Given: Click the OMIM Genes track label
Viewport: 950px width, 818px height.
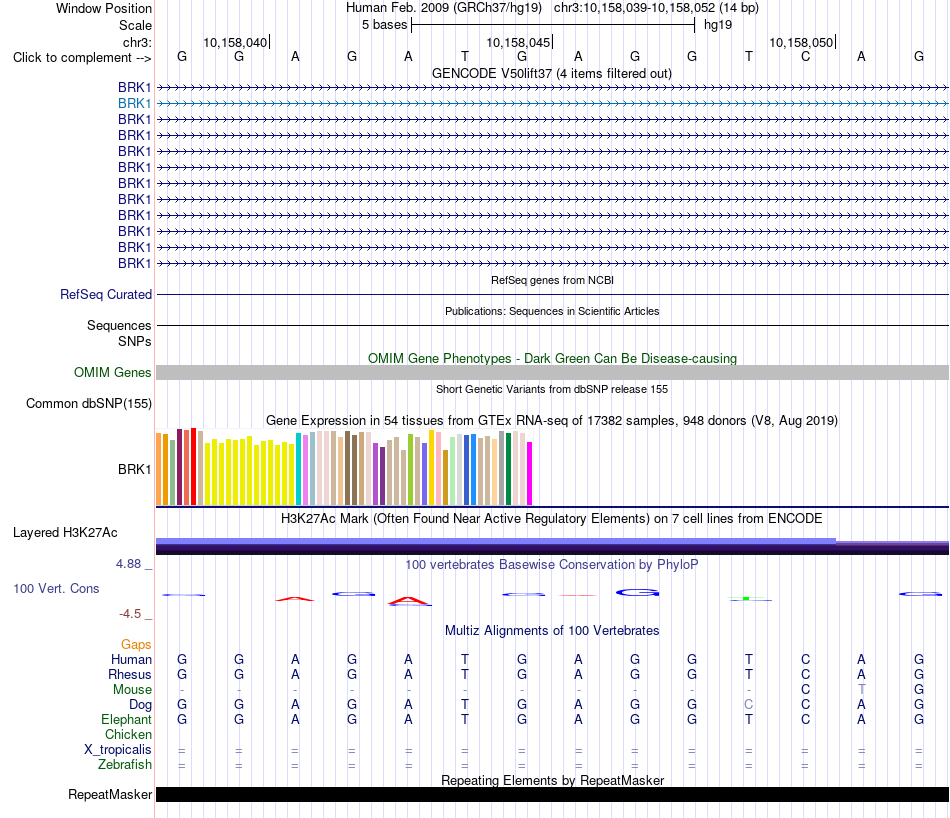Looking at the screenshot, I should (x=113, y=373).
